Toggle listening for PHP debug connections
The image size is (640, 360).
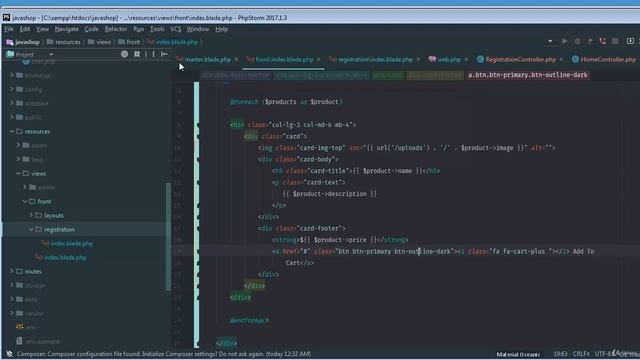pos(602,41)
